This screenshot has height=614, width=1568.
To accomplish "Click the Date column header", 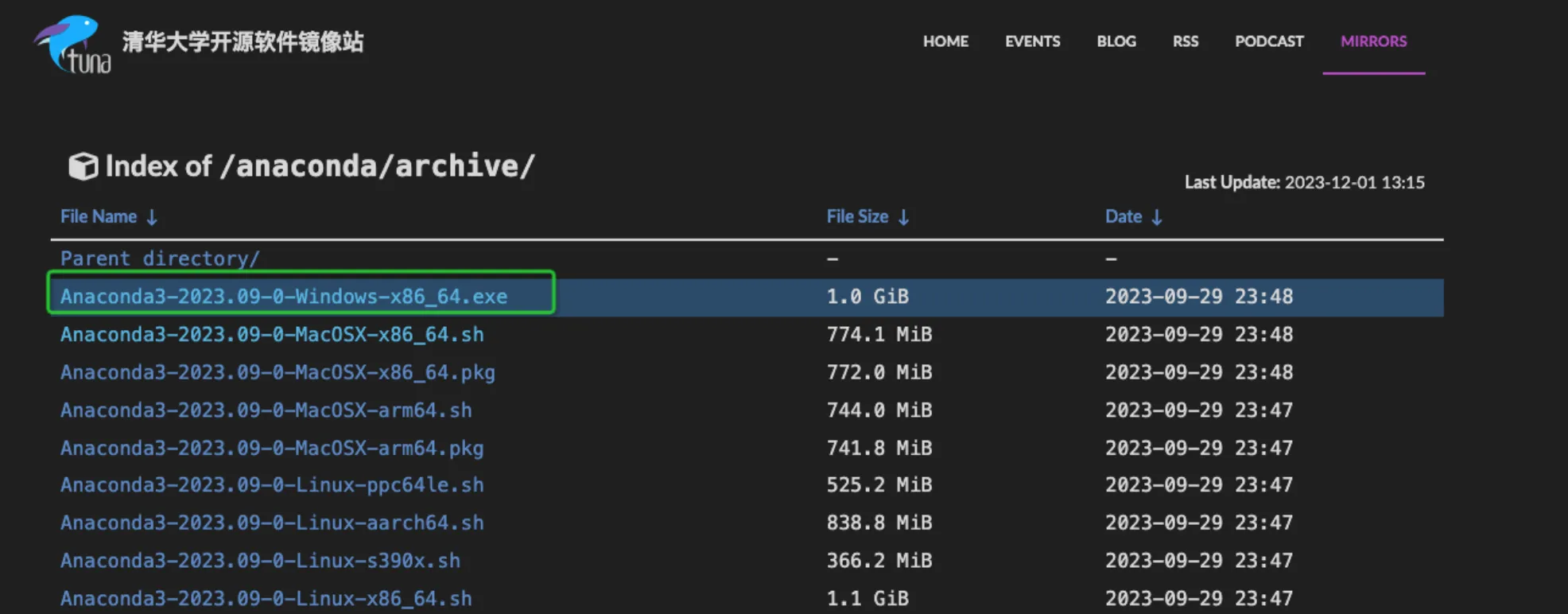I will tap(1124, 216).
